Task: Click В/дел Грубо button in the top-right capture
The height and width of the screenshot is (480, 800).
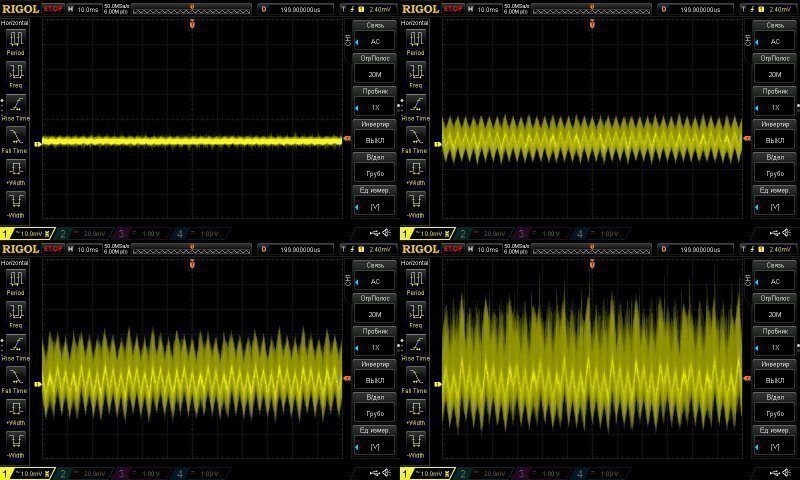Action: (x=774, y=167)
